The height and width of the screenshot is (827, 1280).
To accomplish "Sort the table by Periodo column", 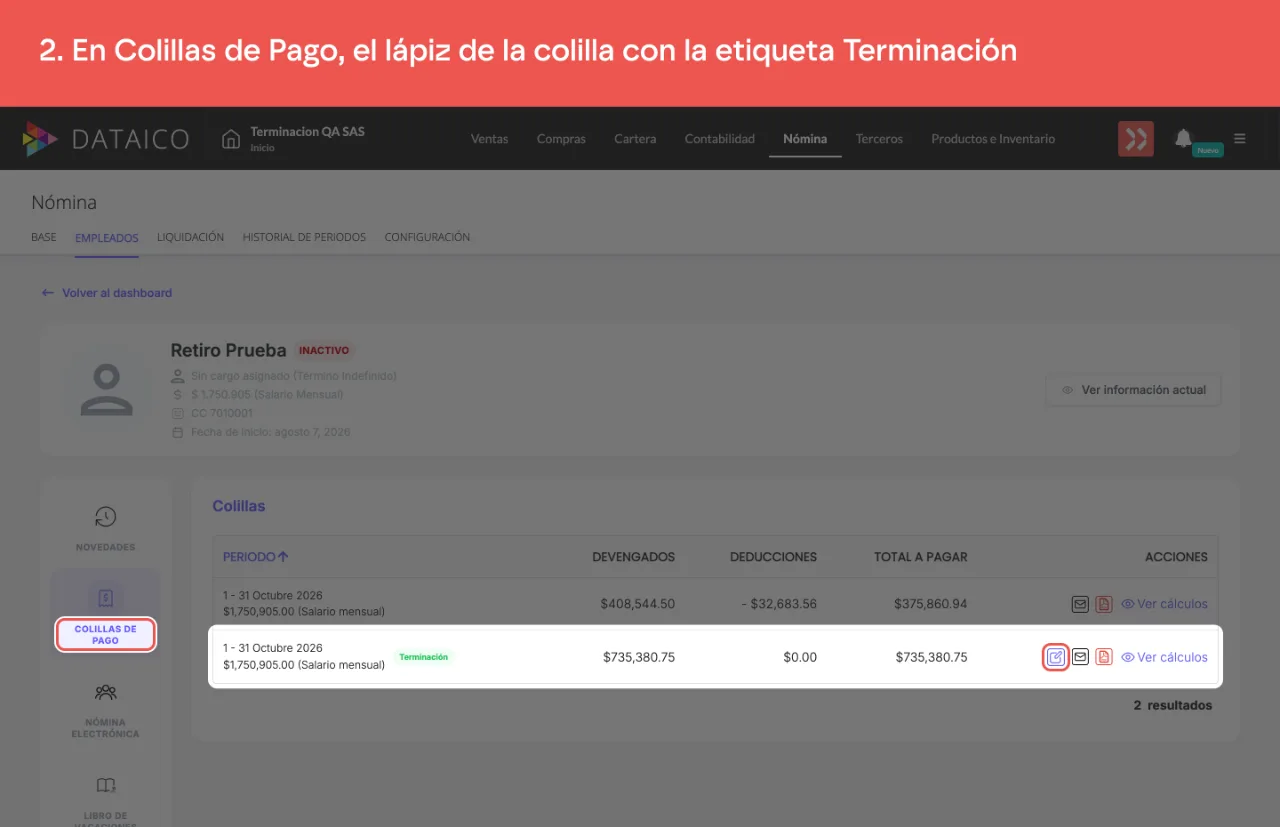I will tap(256, 557).
